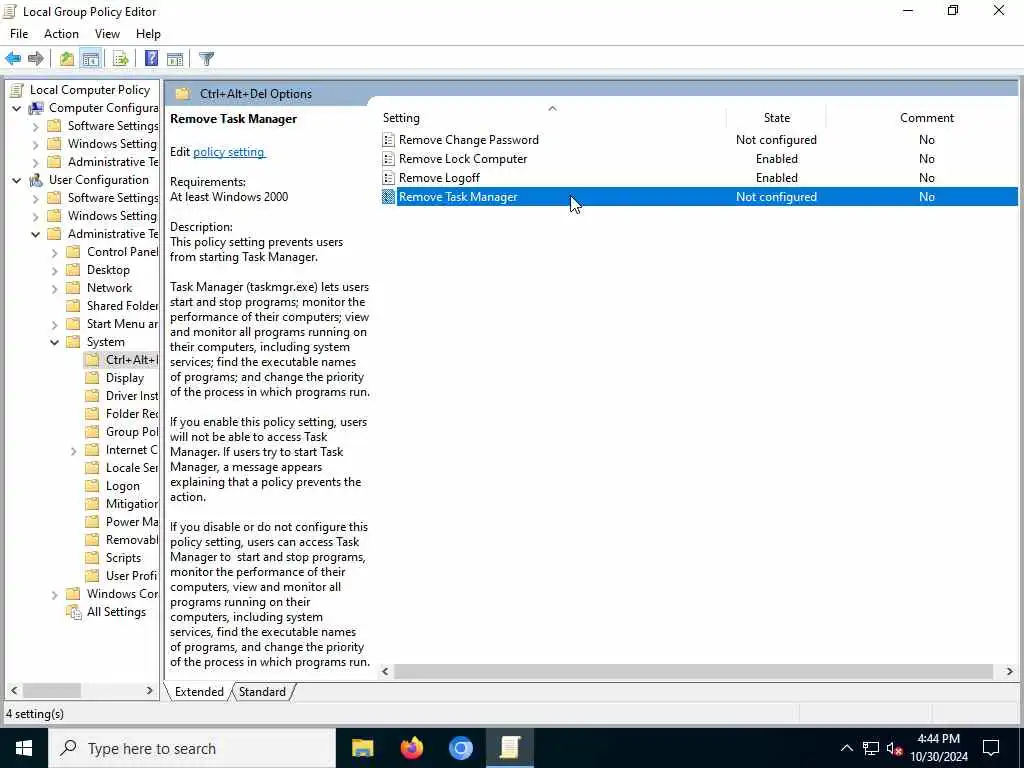Open the View menu

pos(107,34)
